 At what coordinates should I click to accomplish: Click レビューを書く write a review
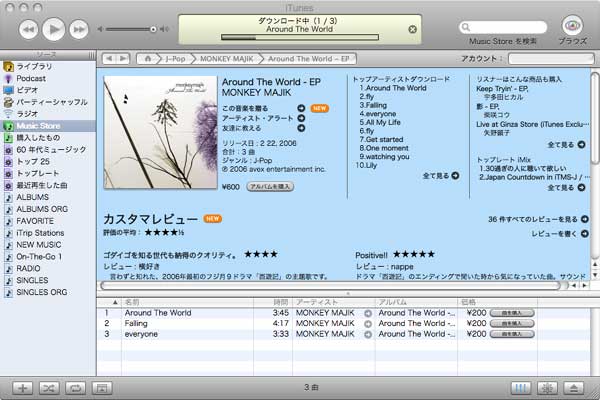tap(559, 233)
